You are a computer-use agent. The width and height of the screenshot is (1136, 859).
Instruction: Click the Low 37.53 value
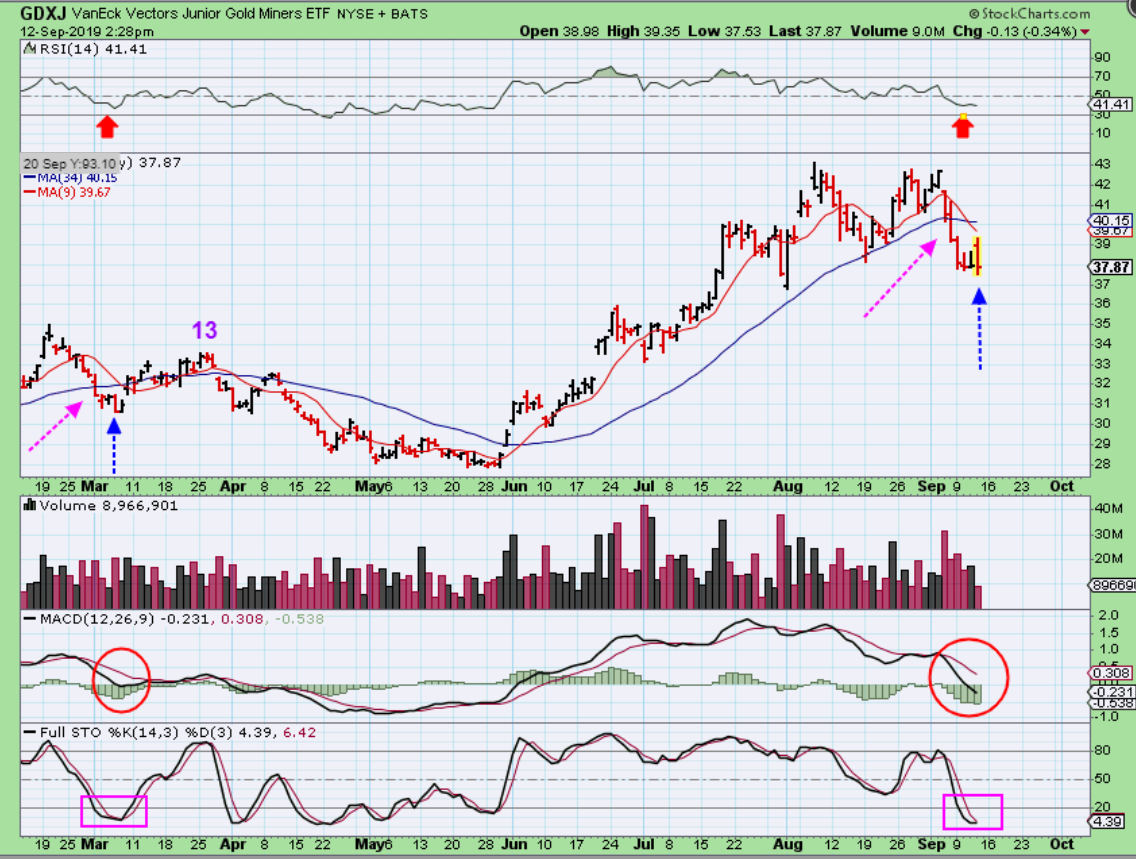pos(722,31)
